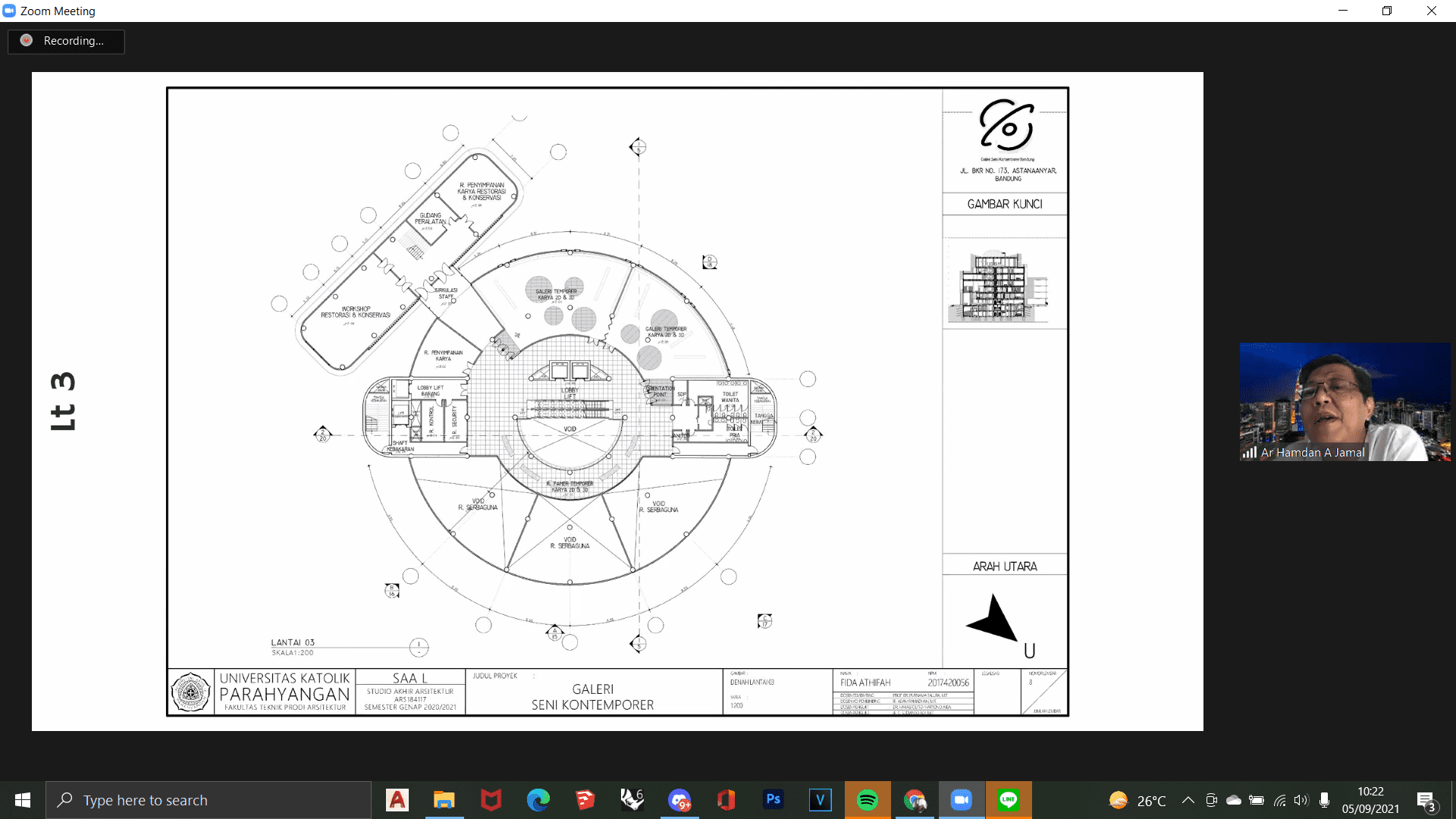
Task: Click the Recording indicator button
Action: click(66, 41)
